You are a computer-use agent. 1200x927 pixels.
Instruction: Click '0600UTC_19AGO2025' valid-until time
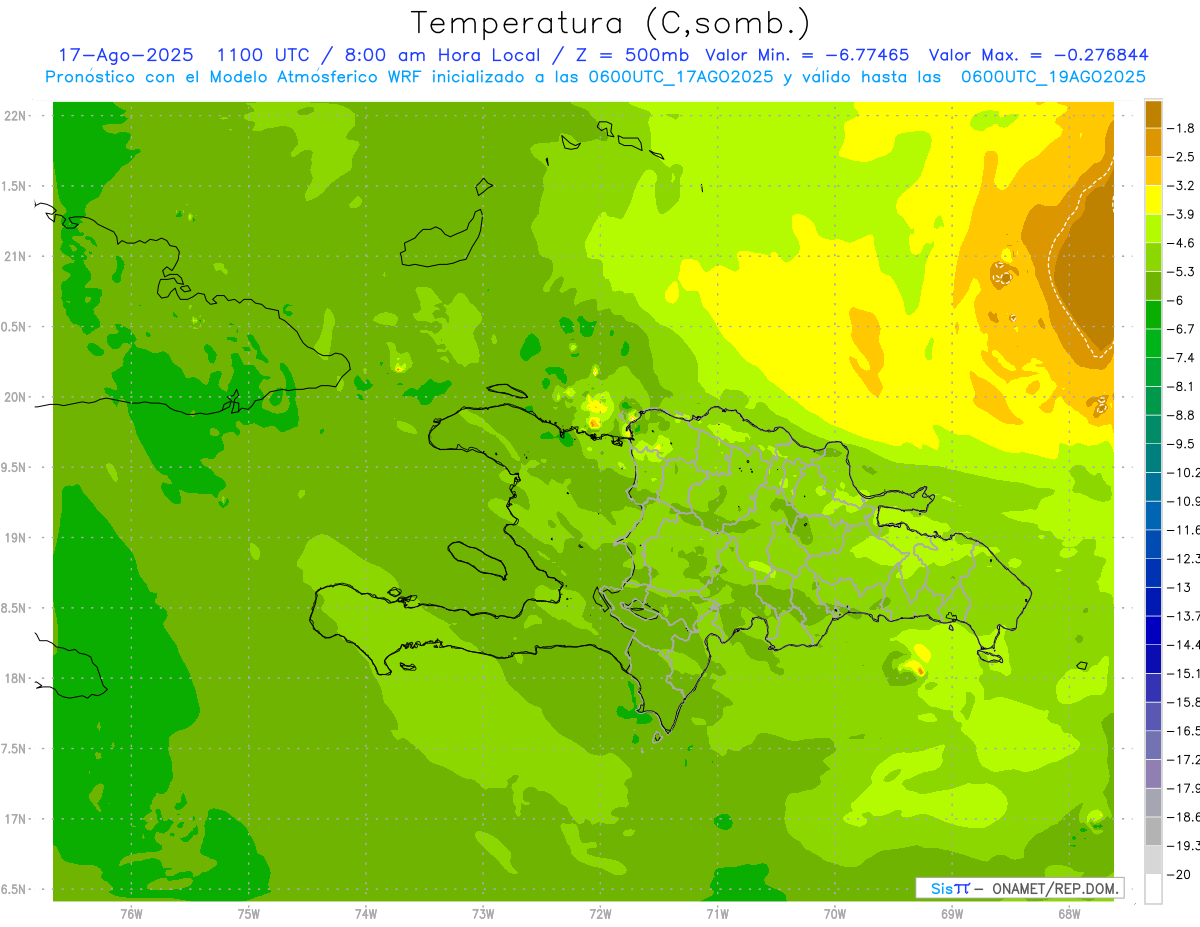(1053, 76)
